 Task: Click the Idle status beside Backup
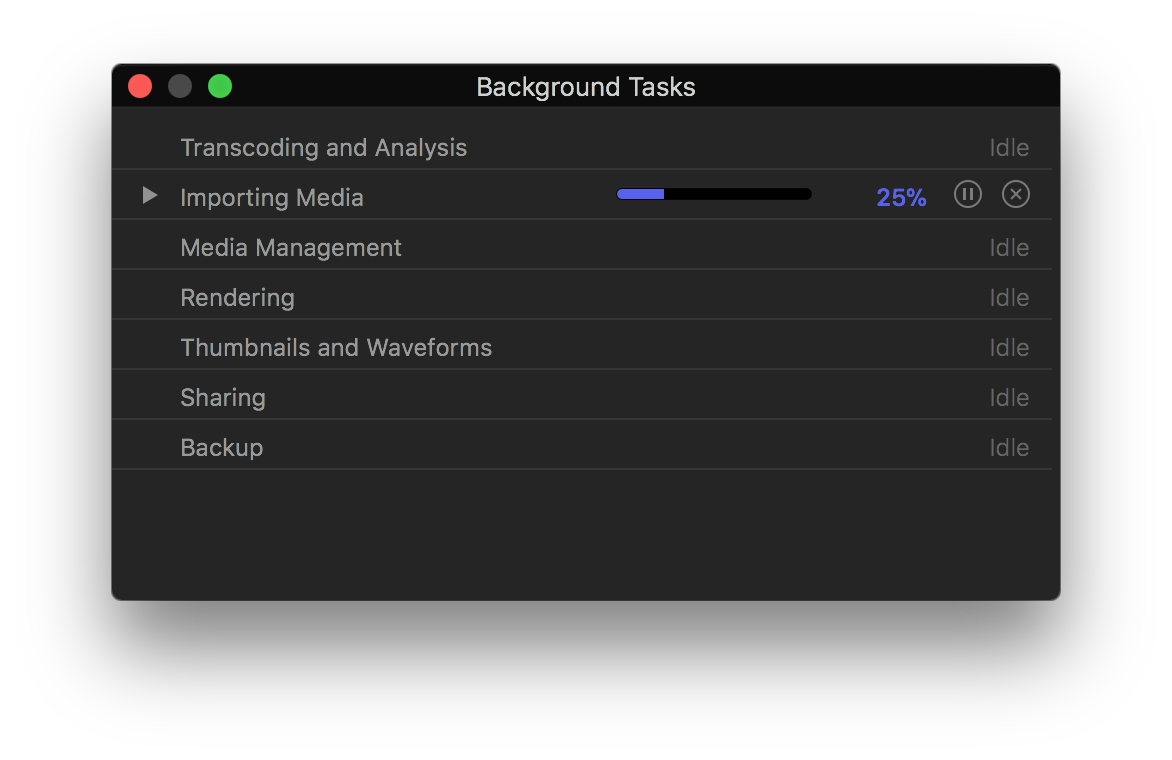click(x=1009, y=448)
